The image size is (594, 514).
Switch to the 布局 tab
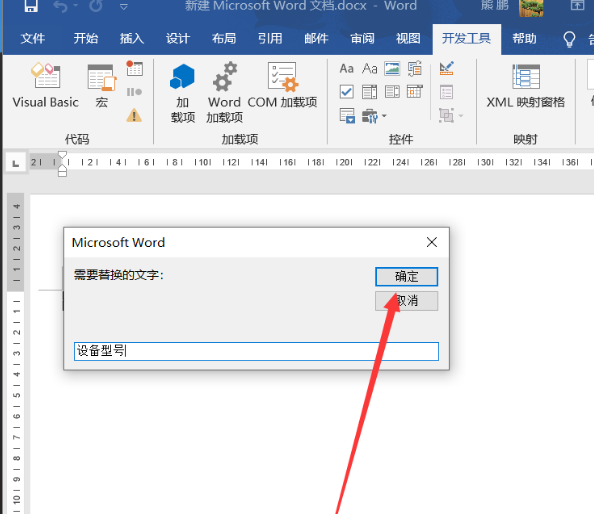(224, 39)
